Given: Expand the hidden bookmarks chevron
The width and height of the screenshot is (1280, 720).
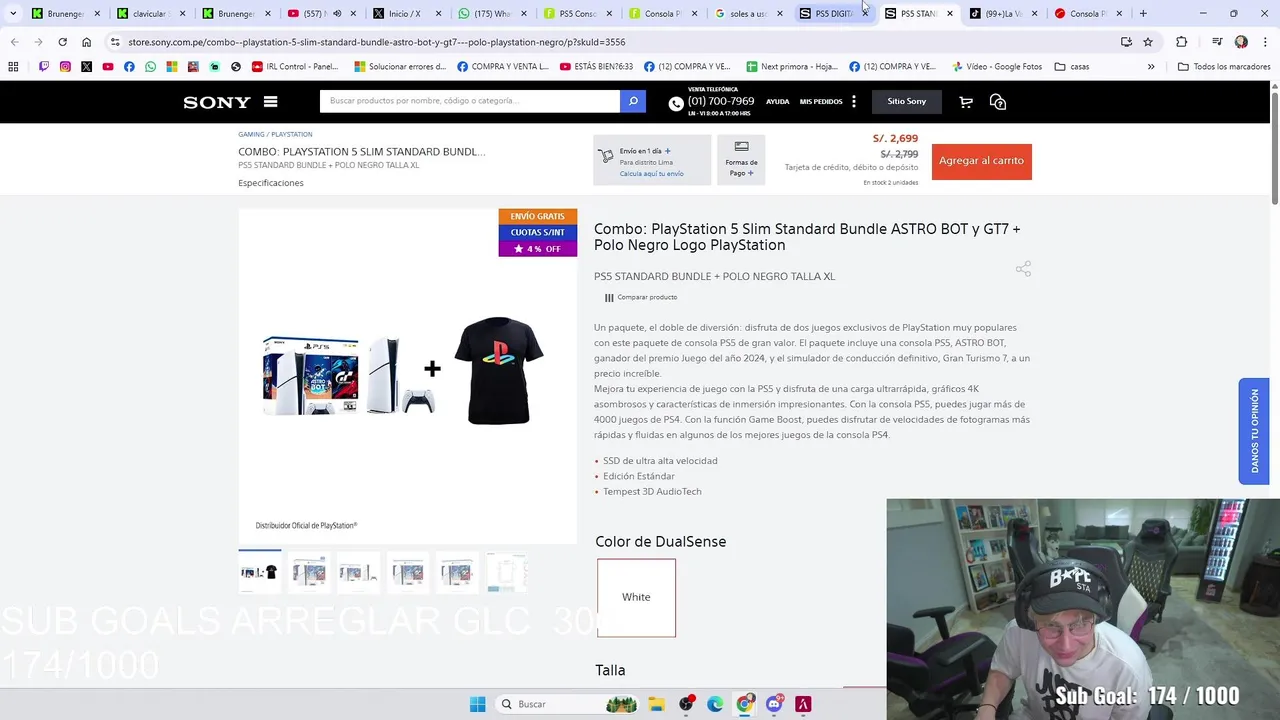Looking at the screenshot, I should pos(1151,67).
